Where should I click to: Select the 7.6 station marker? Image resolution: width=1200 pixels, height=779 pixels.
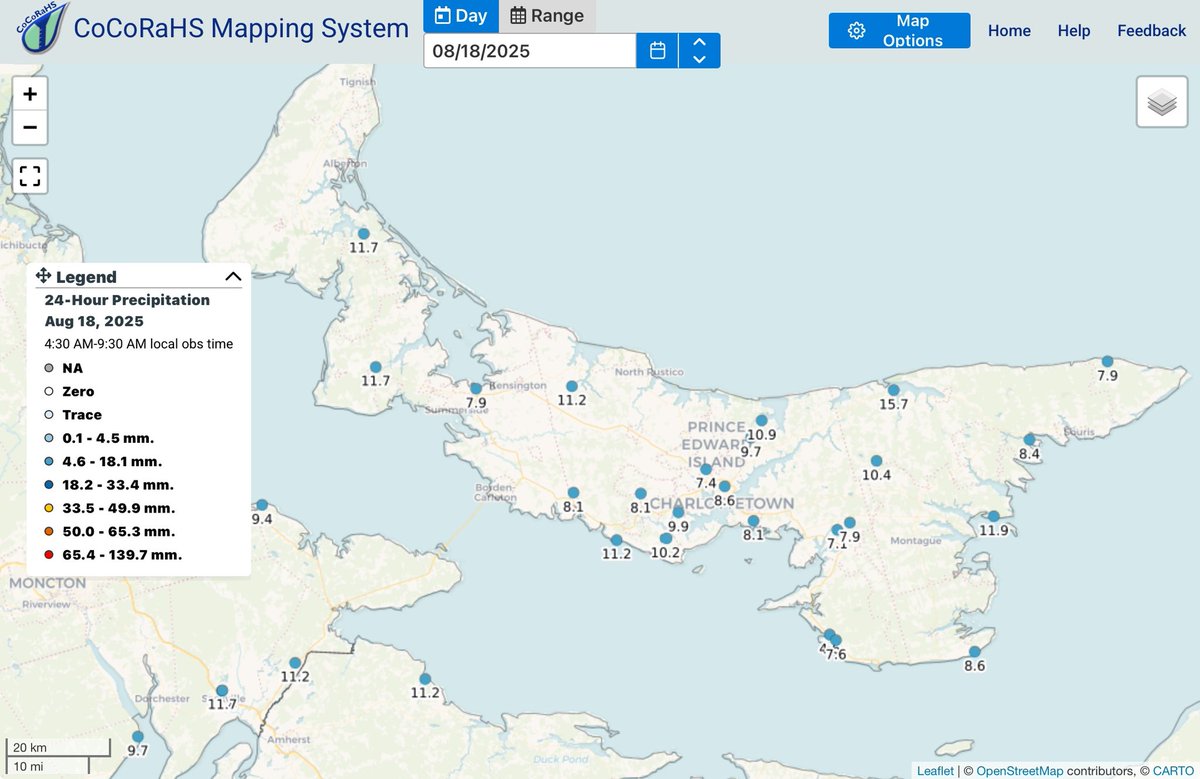pyautogui.click(x=836, y=641)
